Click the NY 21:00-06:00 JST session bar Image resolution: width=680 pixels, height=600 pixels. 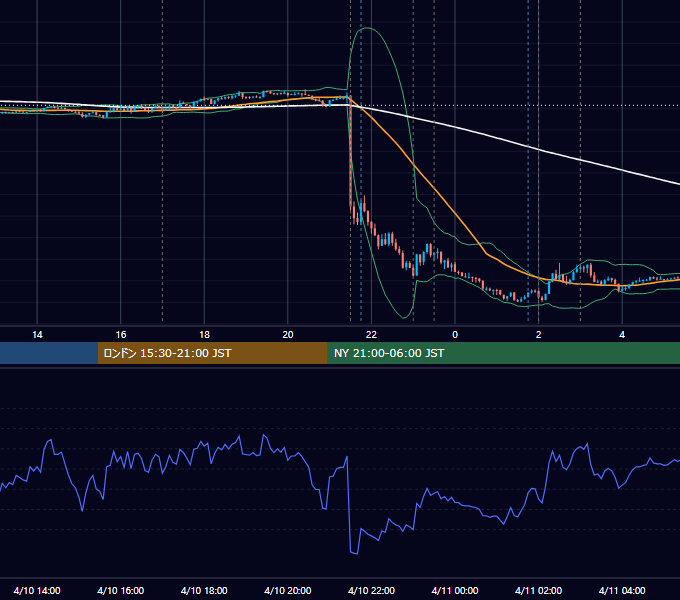coord(503,353)
